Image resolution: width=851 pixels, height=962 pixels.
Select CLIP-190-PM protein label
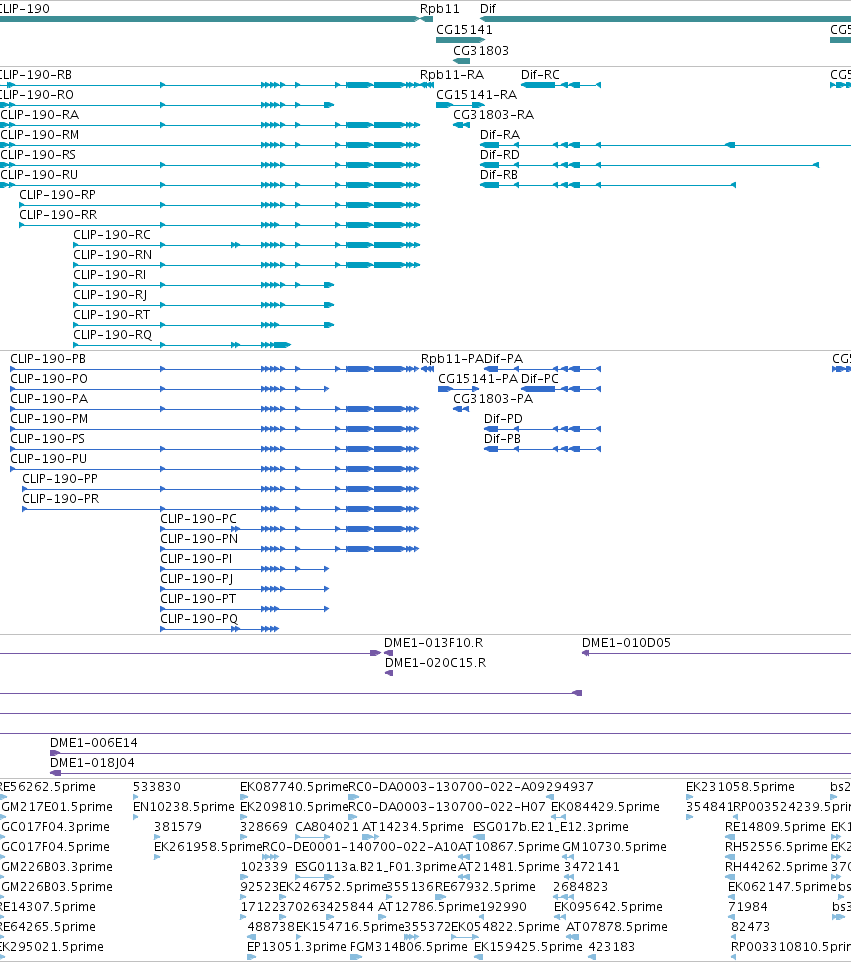tap(49, 418)
